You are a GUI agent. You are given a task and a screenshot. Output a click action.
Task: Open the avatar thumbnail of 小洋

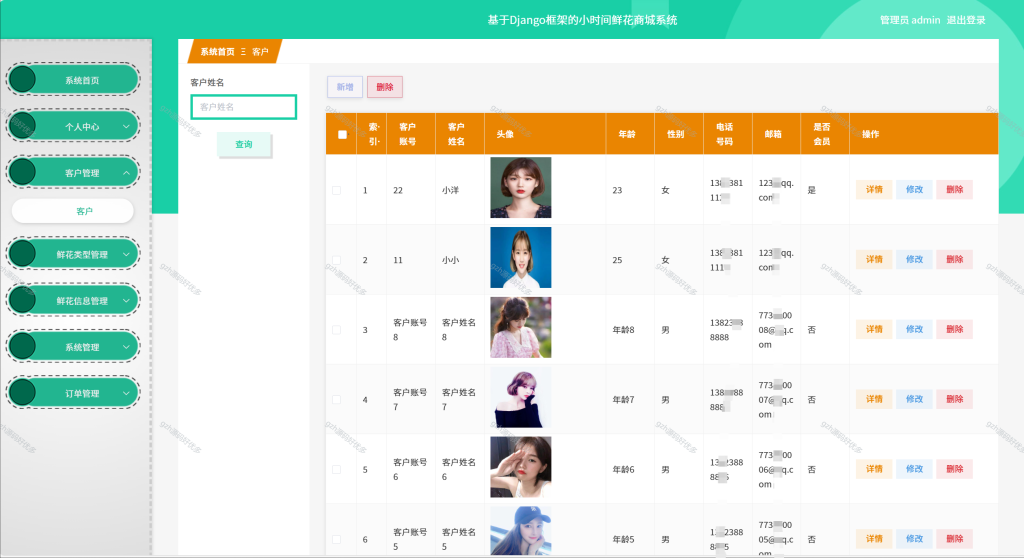click(x=520, y=188)
